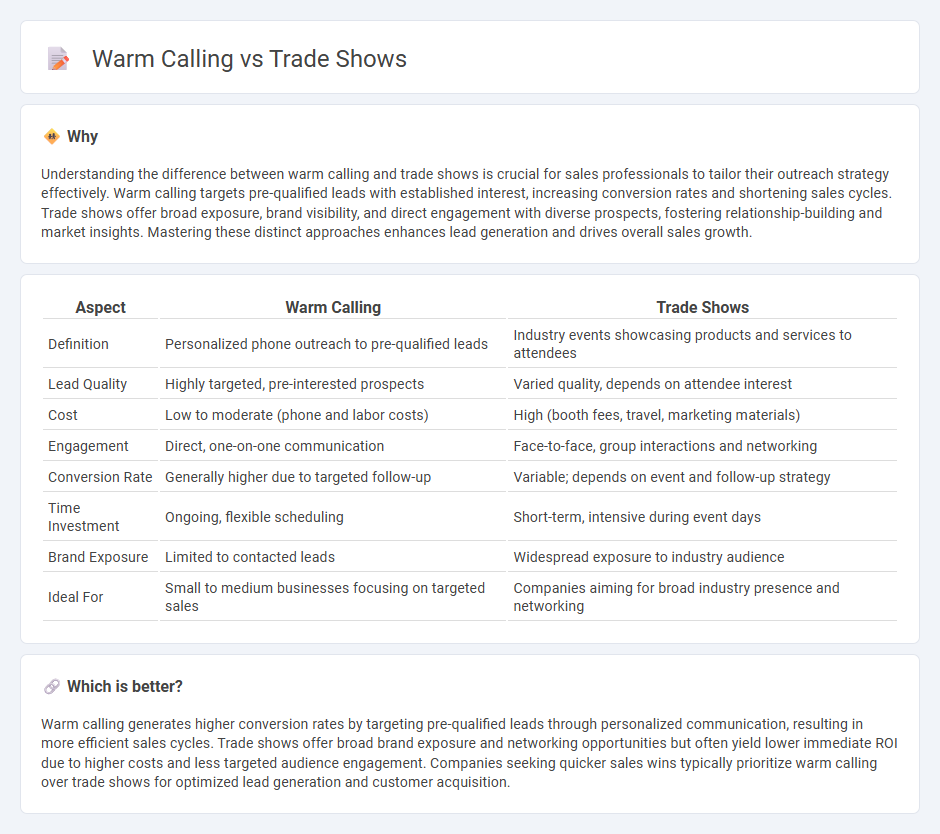Select the 'Warm Calling' column header
This screenshot has height=834, width=940.
tap(333, 308)
